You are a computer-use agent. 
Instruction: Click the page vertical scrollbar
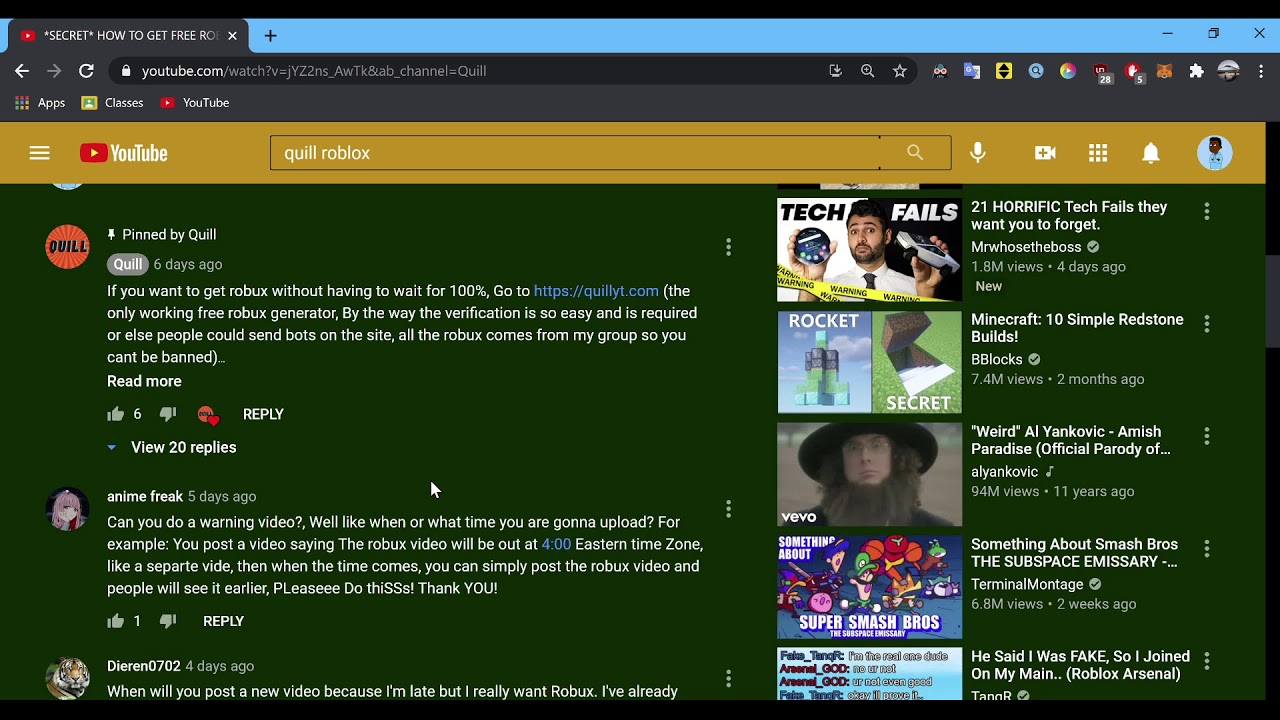[x=1272, y=300]
